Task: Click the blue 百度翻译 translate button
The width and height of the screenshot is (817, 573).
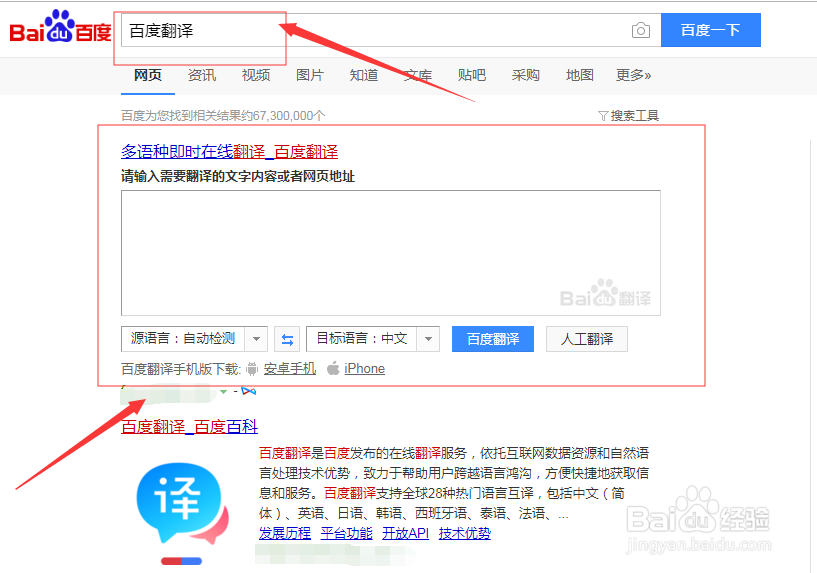Action: pos(493,339)
